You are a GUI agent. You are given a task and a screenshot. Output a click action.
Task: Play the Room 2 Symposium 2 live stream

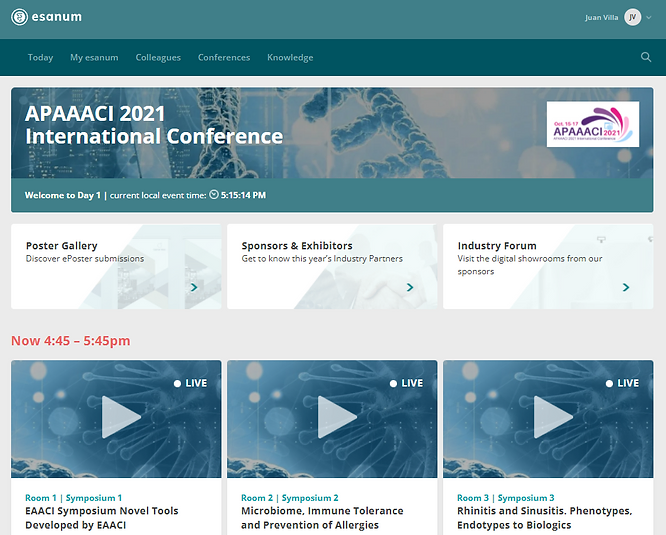pos(337,417)
